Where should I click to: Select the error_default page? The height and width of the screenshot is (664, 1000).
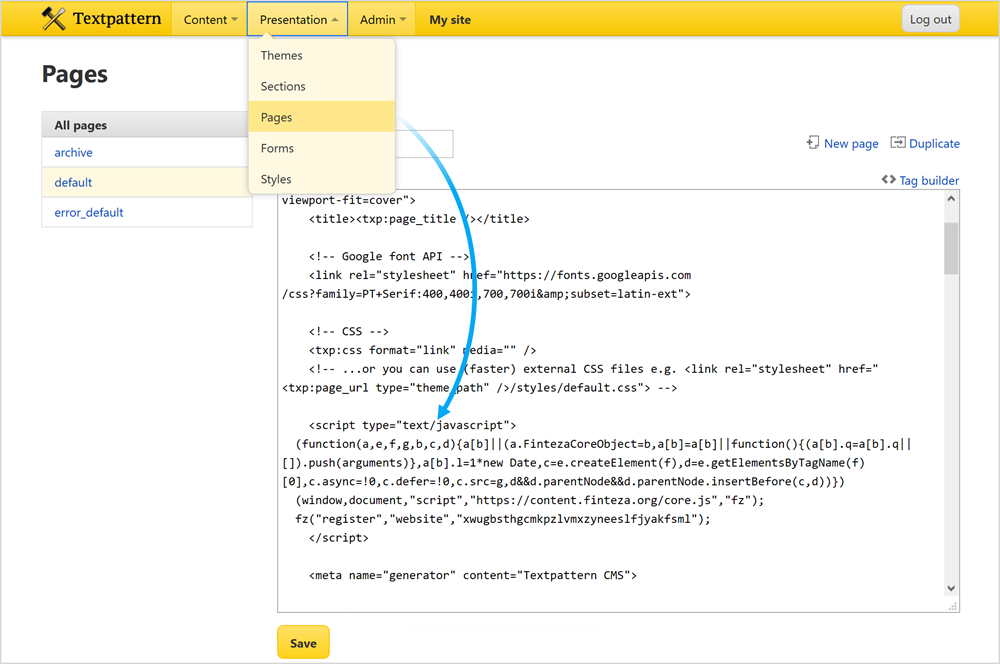coord(89,212)
